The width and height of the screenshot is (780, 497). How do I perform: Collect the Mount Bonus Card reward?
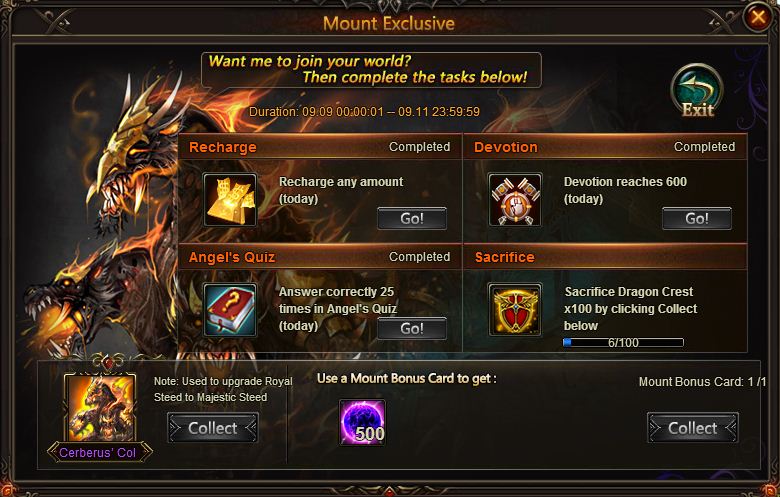(693, 428)
